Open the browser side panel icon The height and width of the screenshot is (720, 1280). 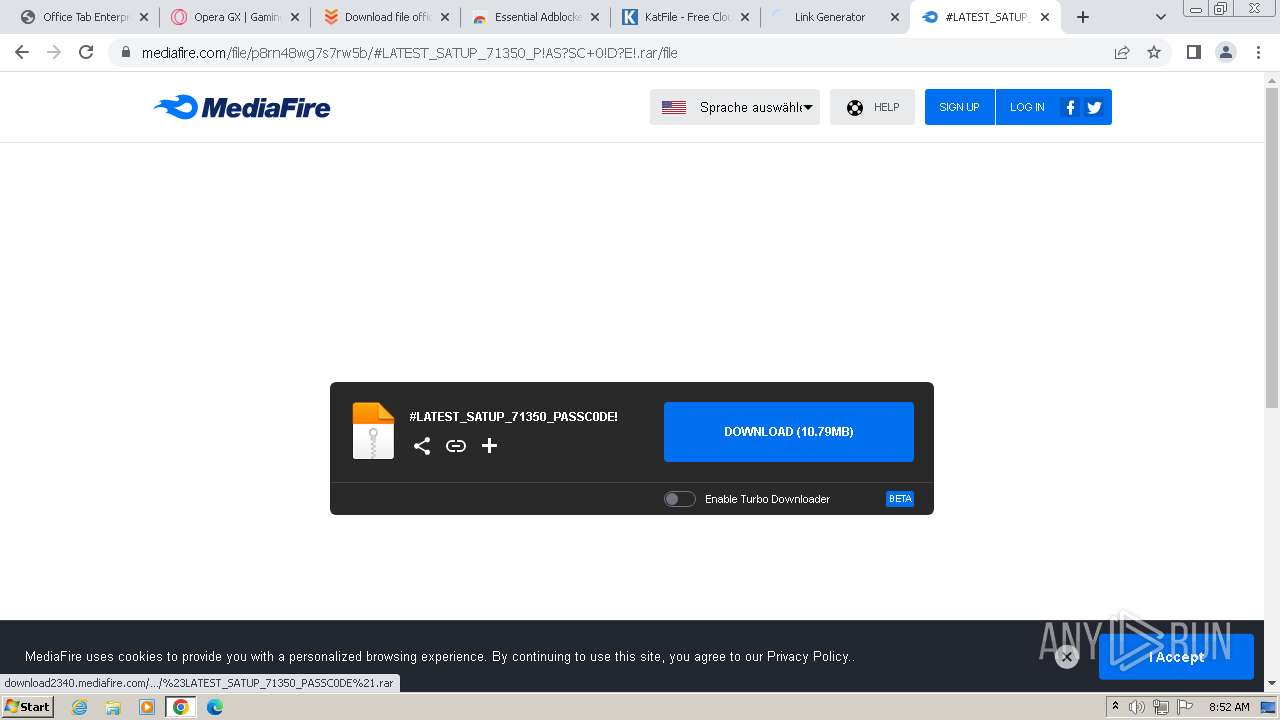[x=1193, y=52]
